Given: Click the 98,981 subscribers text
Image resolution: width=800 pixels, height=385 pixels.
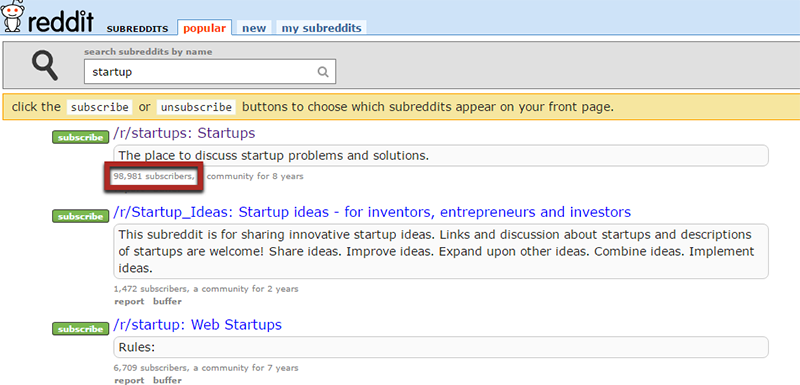Looking at the screenshot, I should click(x=154, y=176).
